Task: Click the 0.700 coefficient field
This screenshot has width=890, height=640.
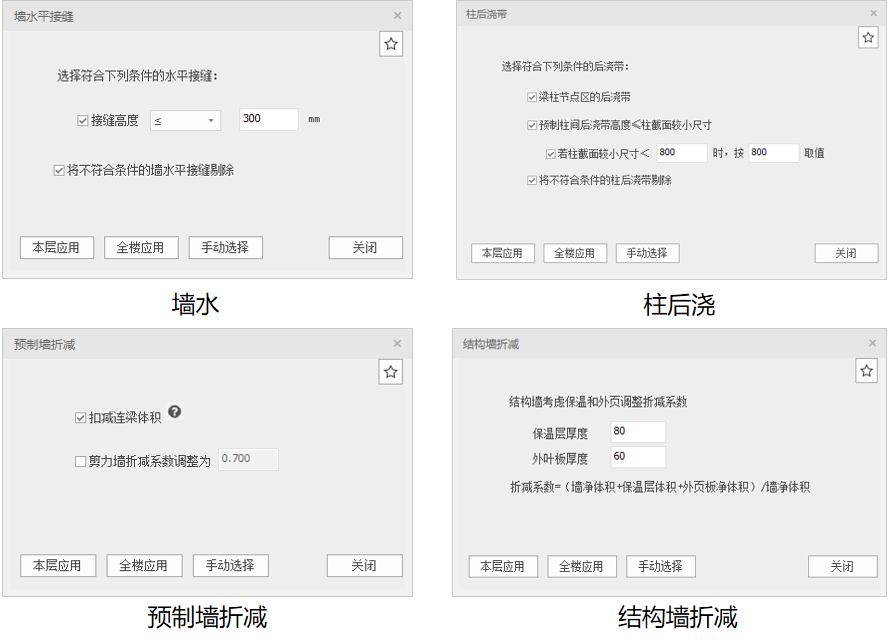Action: click(248, 459)
